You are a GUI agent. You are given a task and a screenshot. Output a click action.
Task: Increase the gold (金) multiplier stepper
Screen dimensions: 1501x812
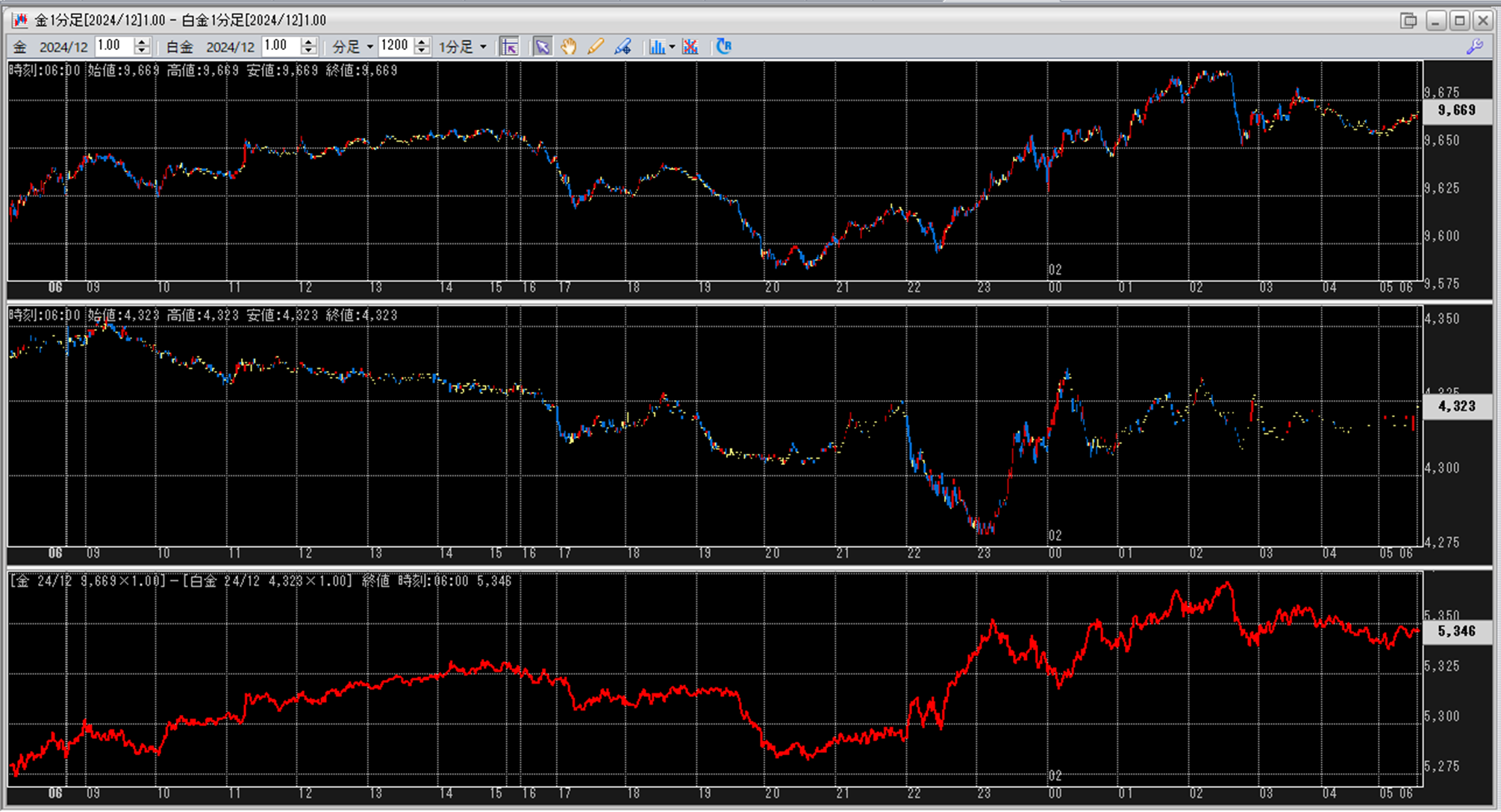pyautogui.click(x=143, y=42)
